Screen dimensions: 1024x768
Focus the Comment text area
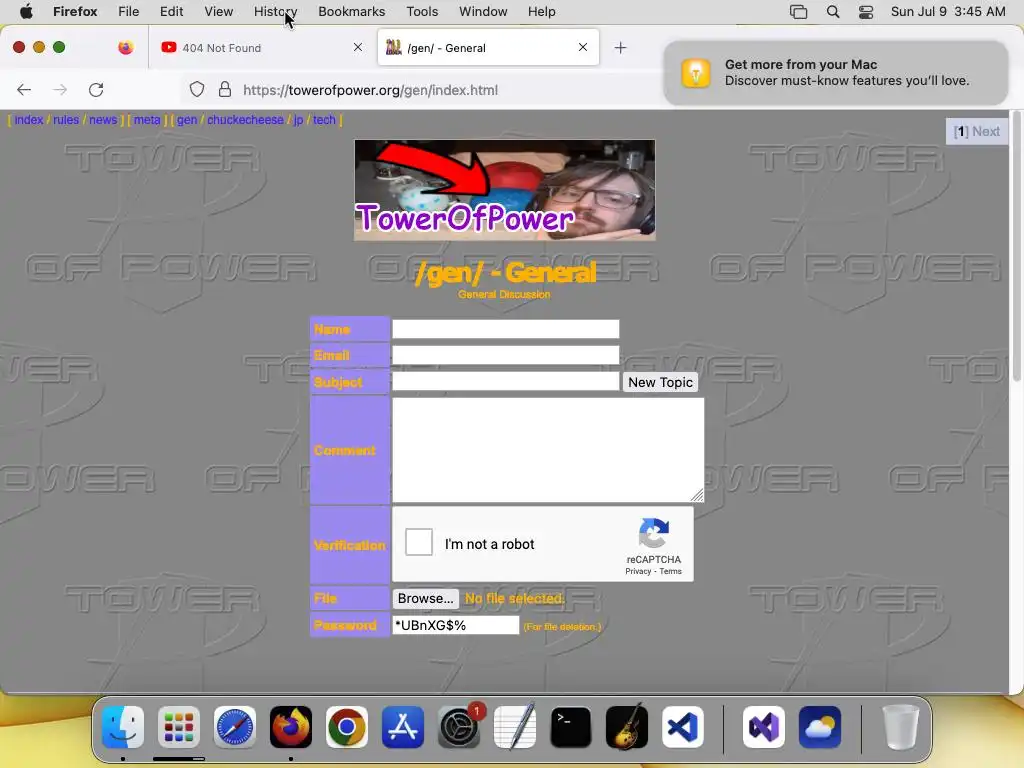[548, 450]
